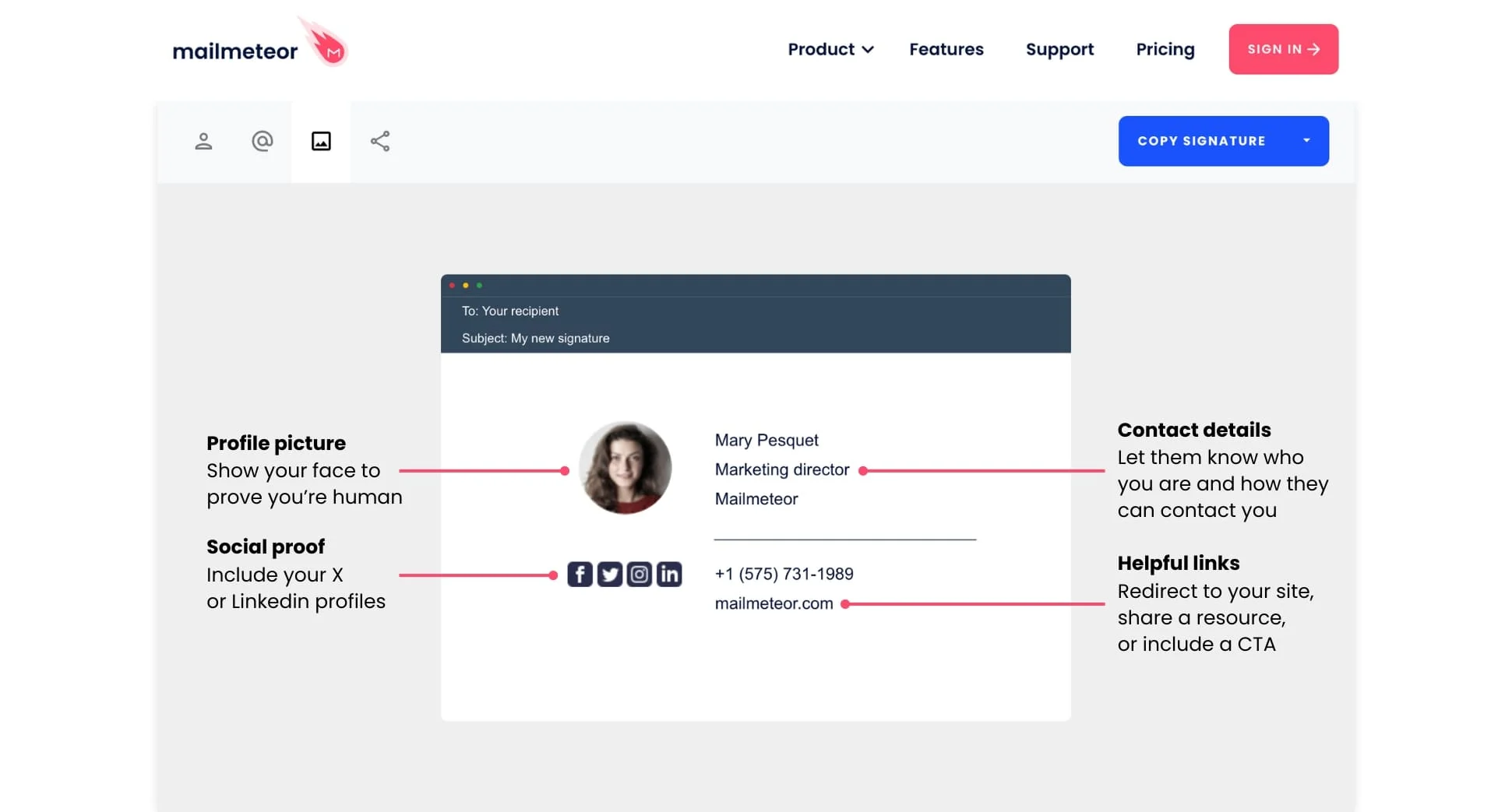Click the 'Contact details' heading
This screenshot has height=812, width=1512.
pos(1194,430)
